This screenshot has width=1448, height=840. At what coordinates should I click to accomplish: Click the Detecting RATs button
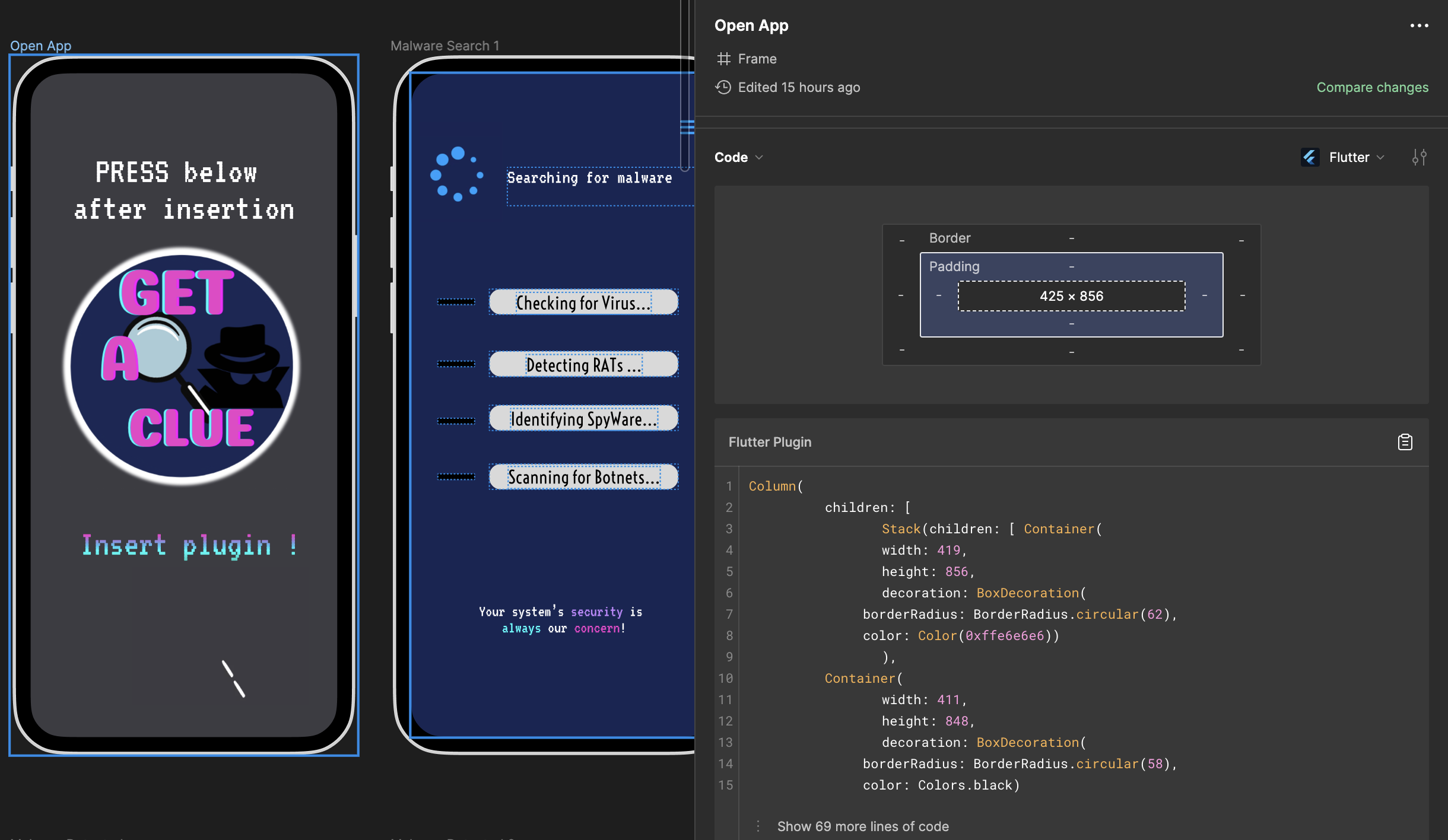click(583, 364)
